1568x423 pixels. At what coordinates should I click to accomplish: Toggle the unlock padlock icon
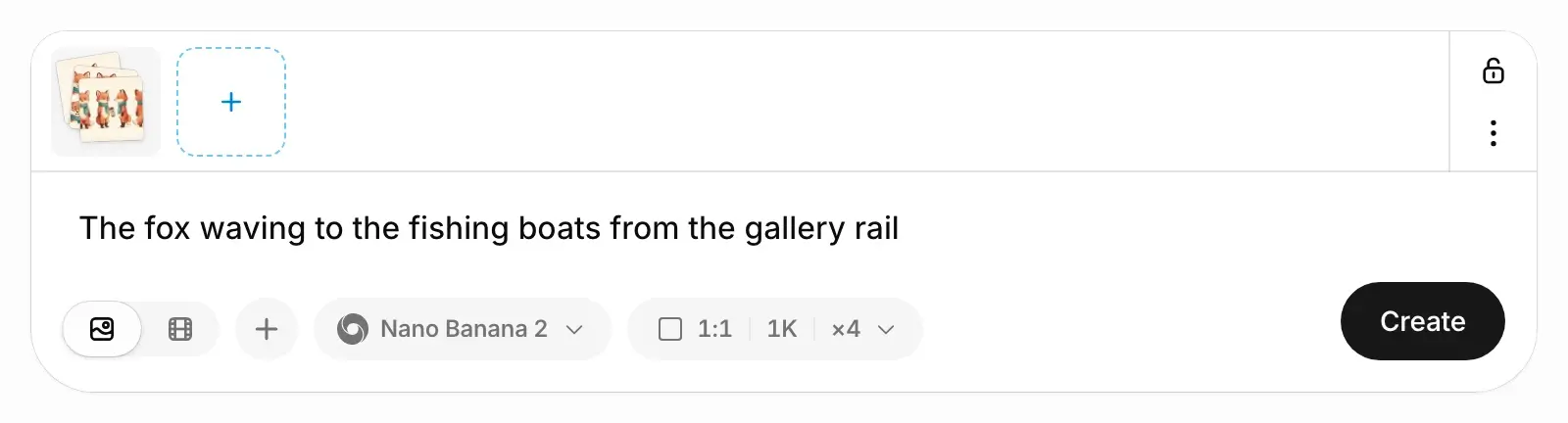pos(1493,70)
